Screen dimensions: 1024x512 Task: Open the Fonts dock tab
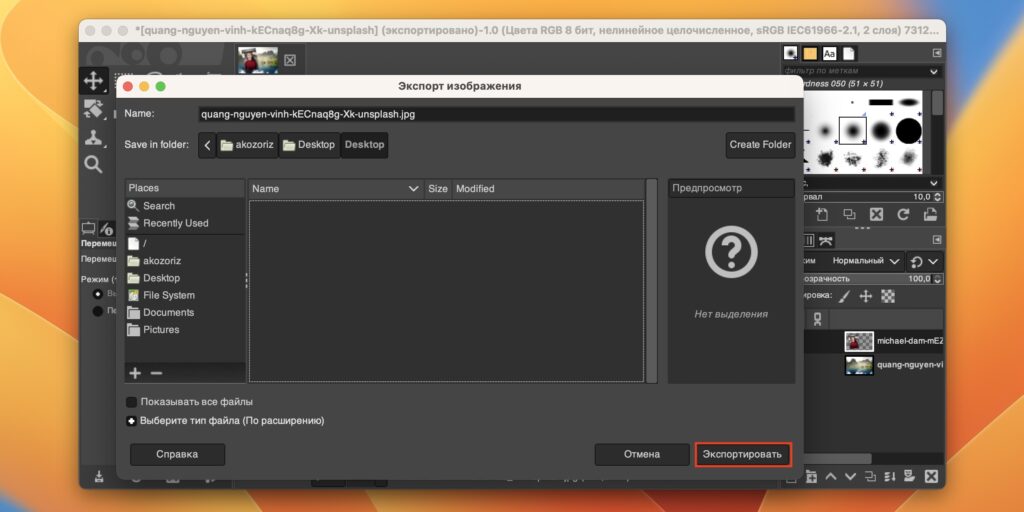[x=829, y=53]
